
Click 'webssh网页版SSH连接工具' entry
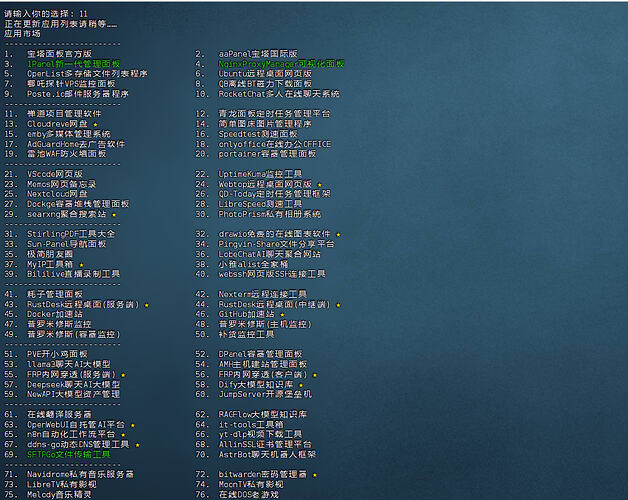point(272,274)
